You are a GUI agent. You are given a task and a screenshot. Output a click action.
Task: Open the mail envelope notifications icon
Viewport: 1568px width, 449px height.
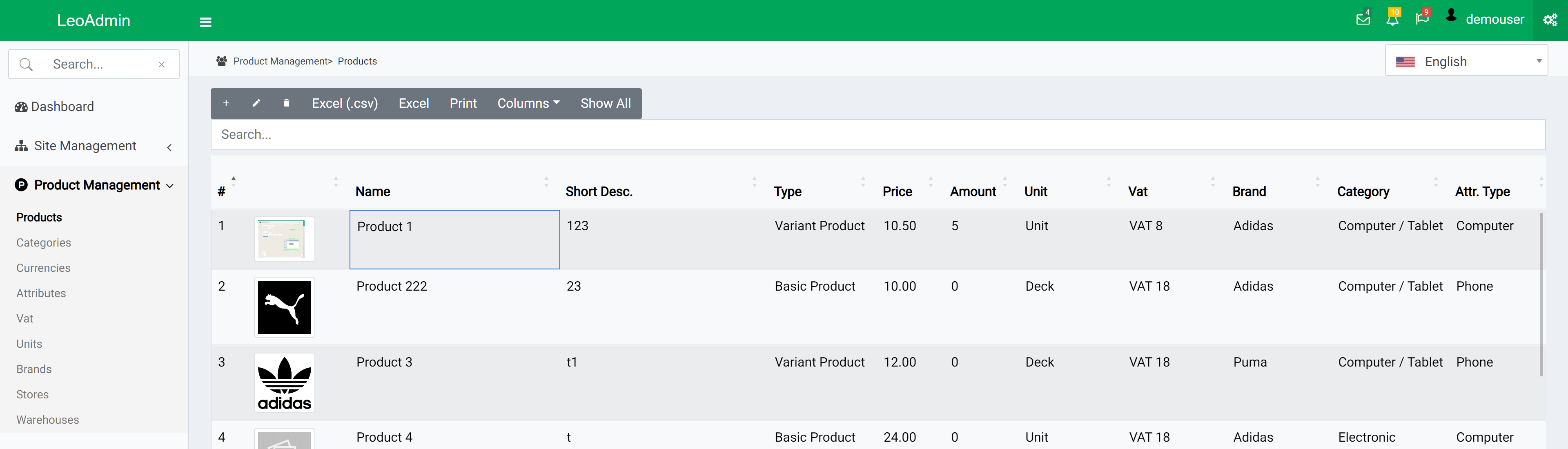[1363, 20]
